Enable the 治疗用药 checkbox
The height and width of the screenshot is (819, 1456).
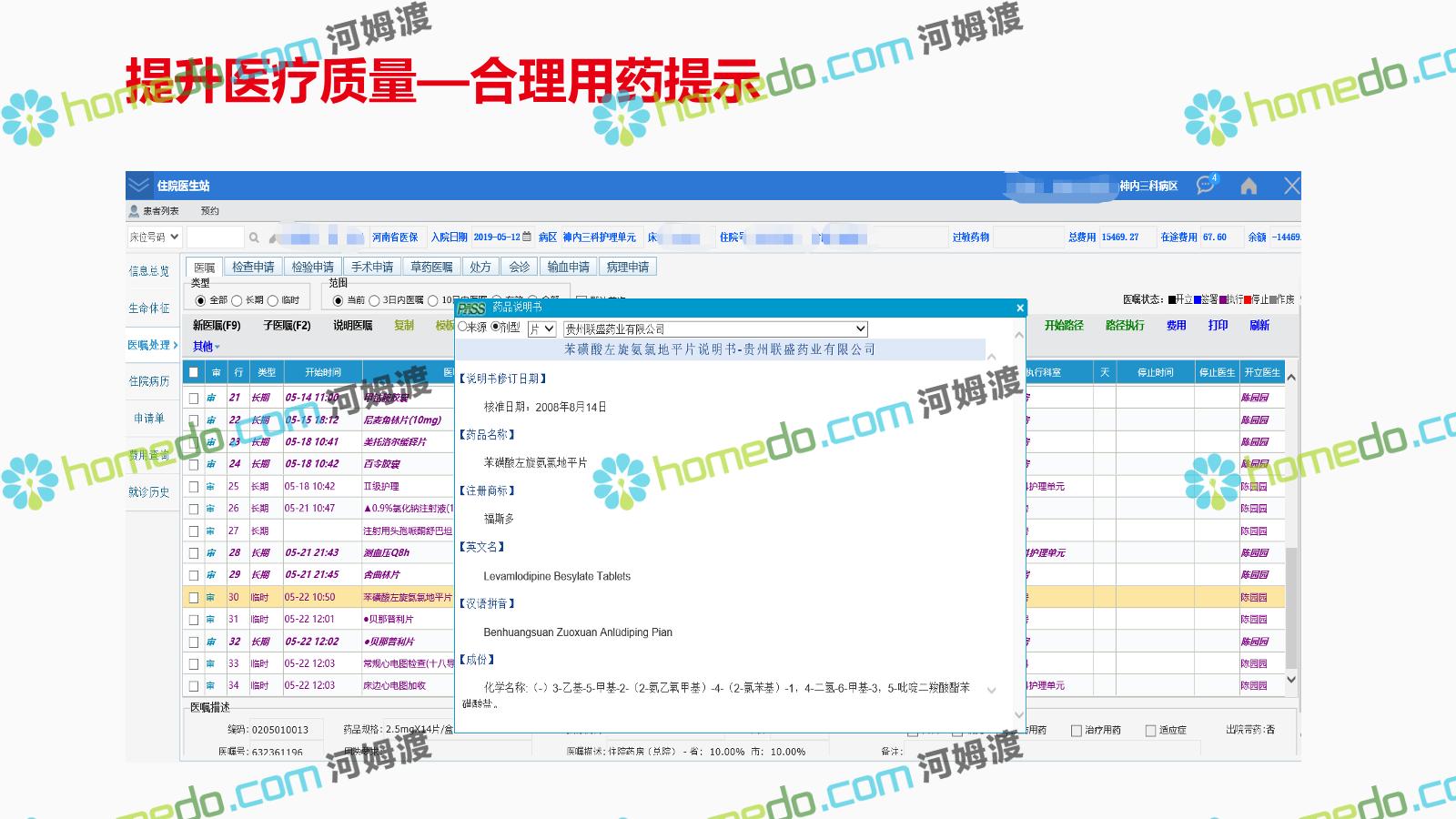pyautogui.click(x=1077, y=730)
